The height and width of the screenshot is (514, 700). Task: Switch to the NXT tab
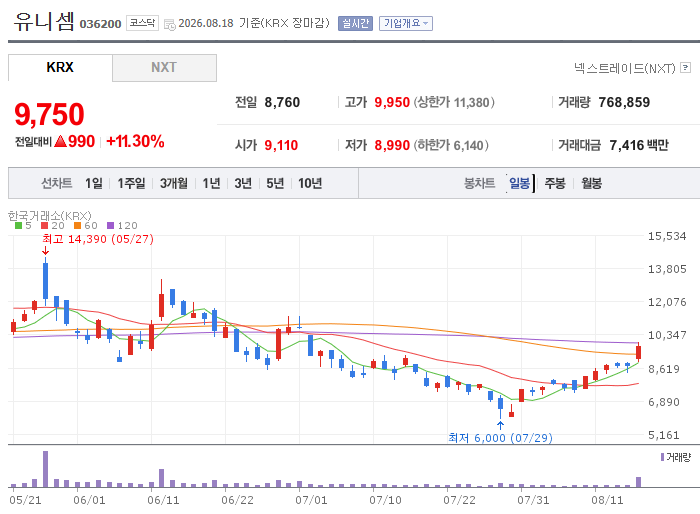(x=164, y=67)
